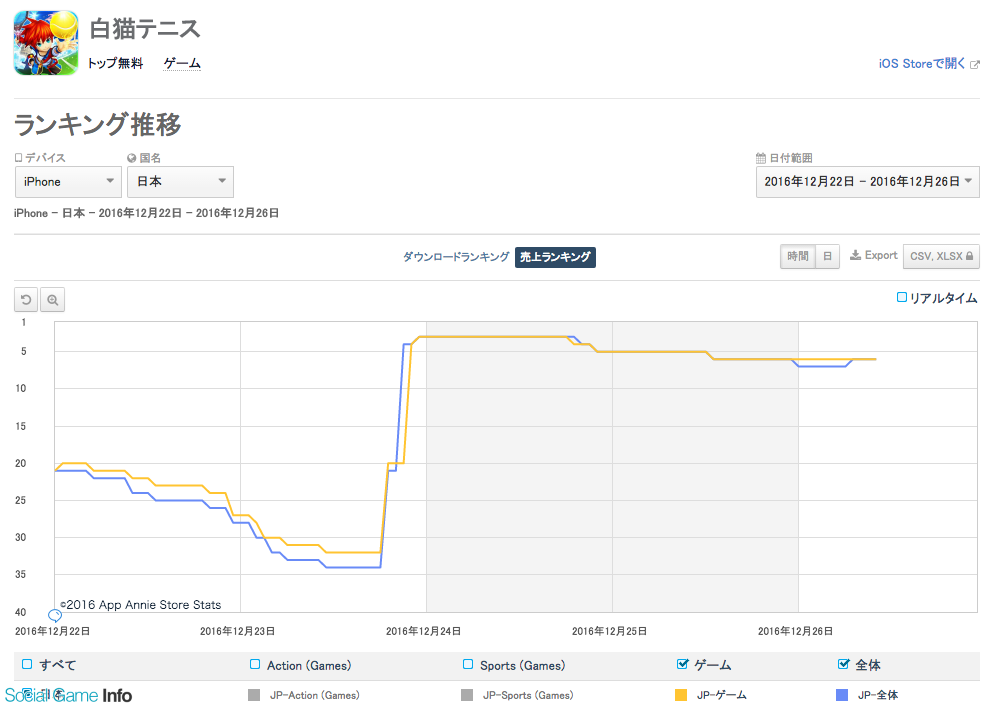The width and height of the screenshot is (999, 708).
Task: Check the すべて checkbox
Action: (x=27, y=664)
